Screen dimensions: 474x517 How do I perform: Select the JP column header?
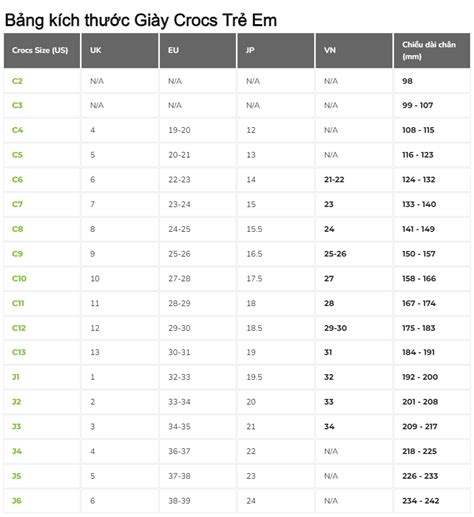pyautogui.click(x=250, y=50)
